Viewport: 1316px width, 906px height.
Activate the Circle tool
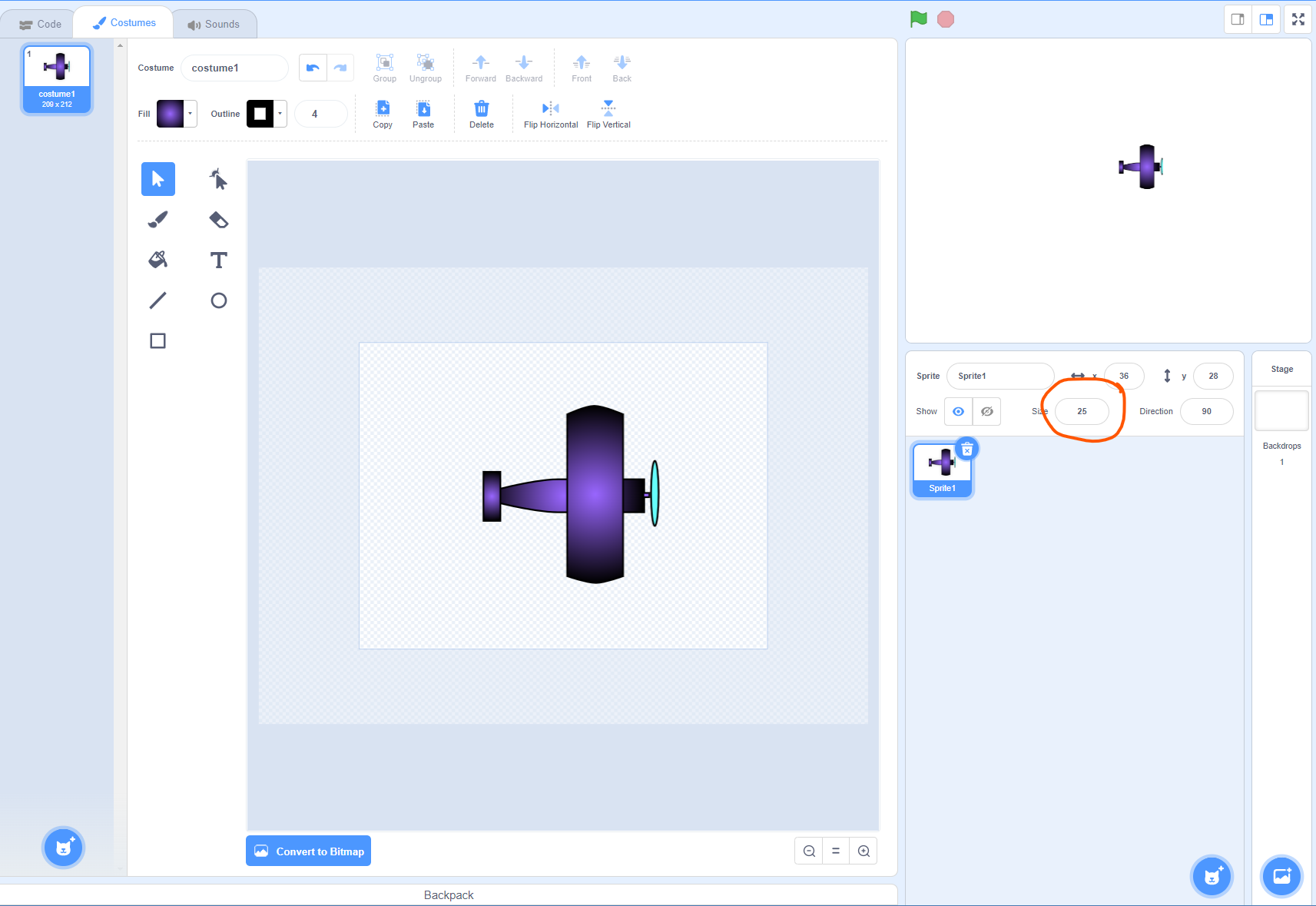pyautogui.click(x=219, y=300)
